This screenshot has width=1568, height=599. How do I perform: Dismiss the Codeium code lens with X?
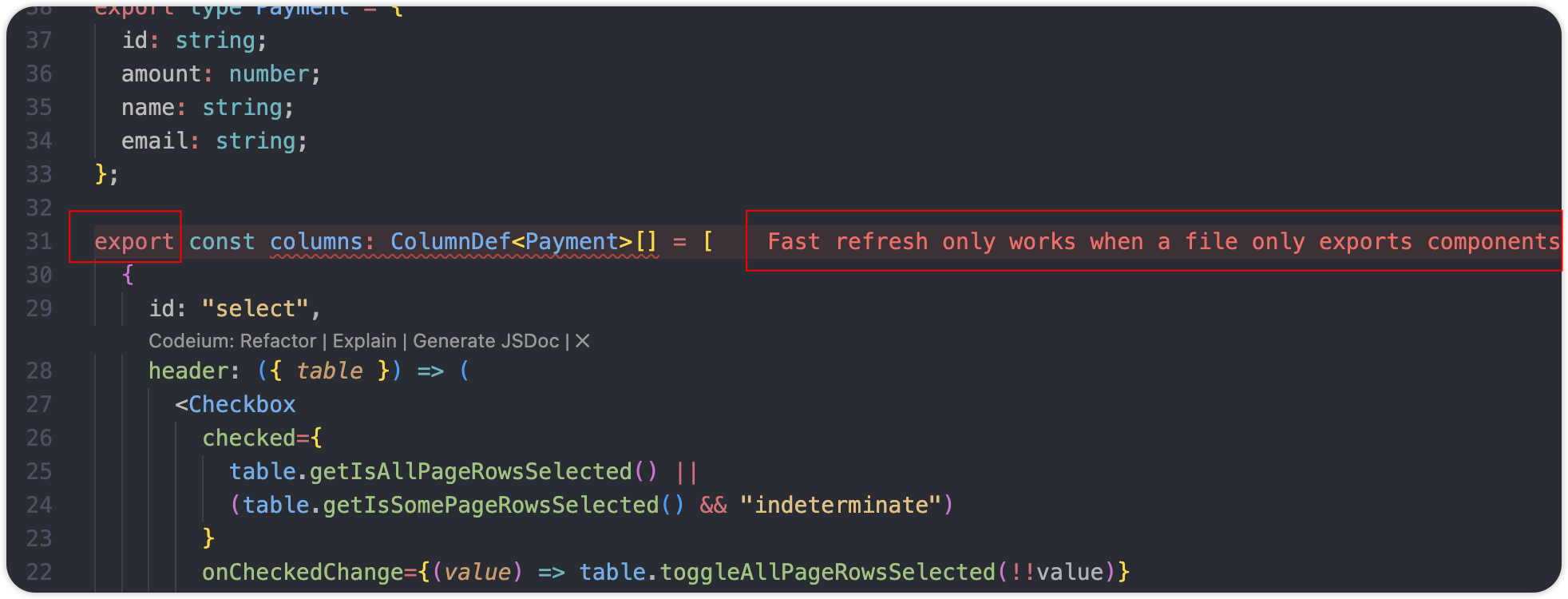[583, 341]
